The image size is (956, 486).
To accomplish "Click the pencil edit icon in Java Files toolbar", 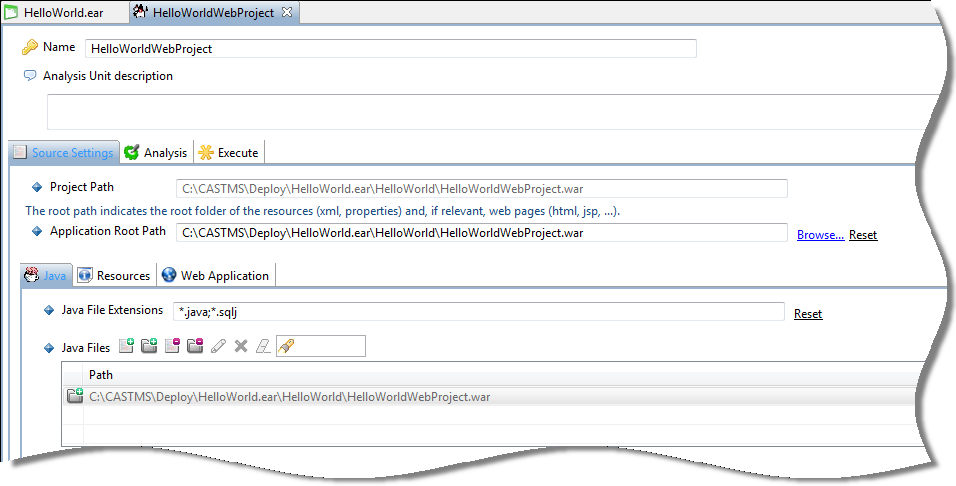I will click(x=218, y=346).
